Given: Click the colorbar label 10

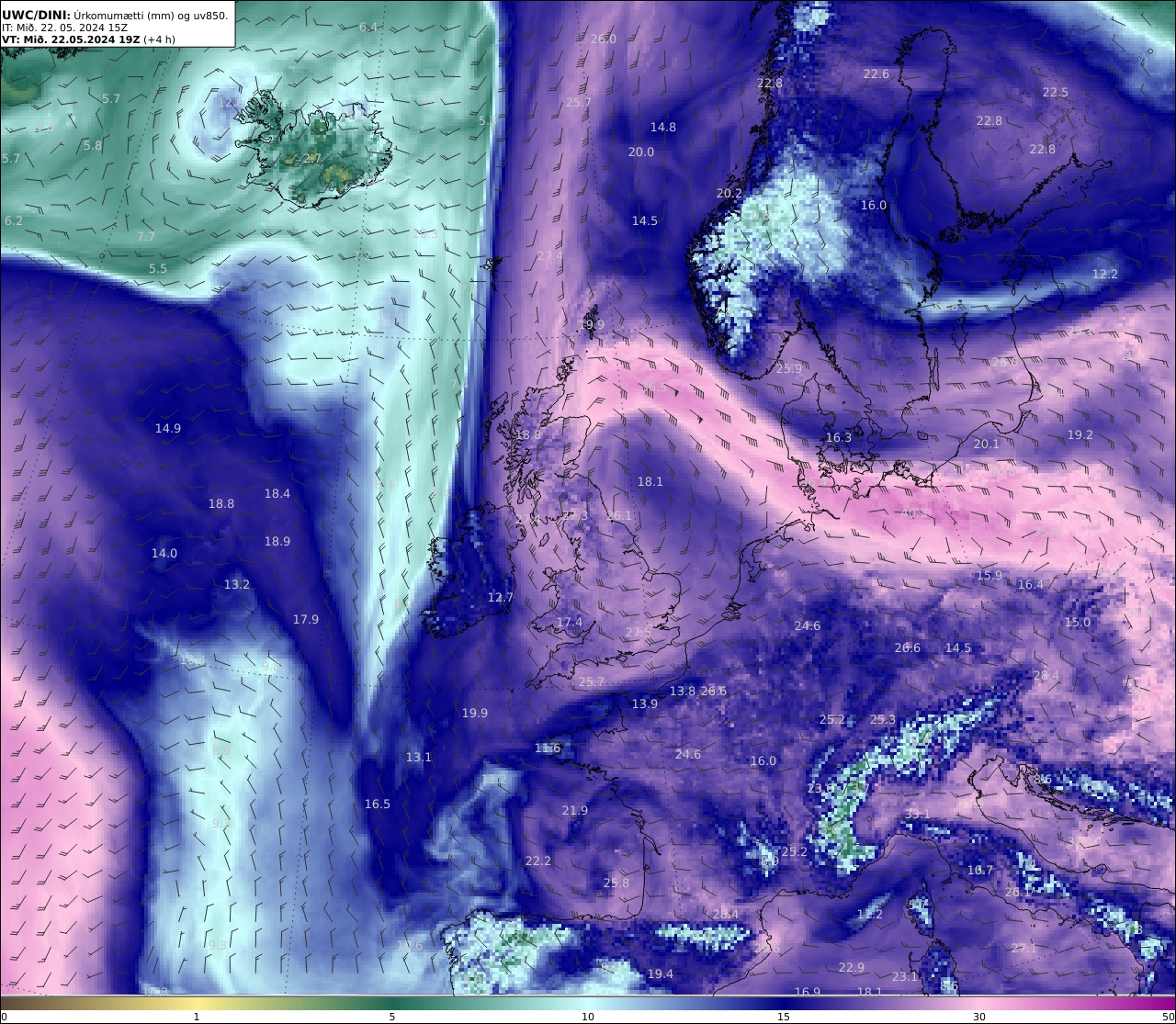Looking at the screenshot, I should [x=588, y=1017].
